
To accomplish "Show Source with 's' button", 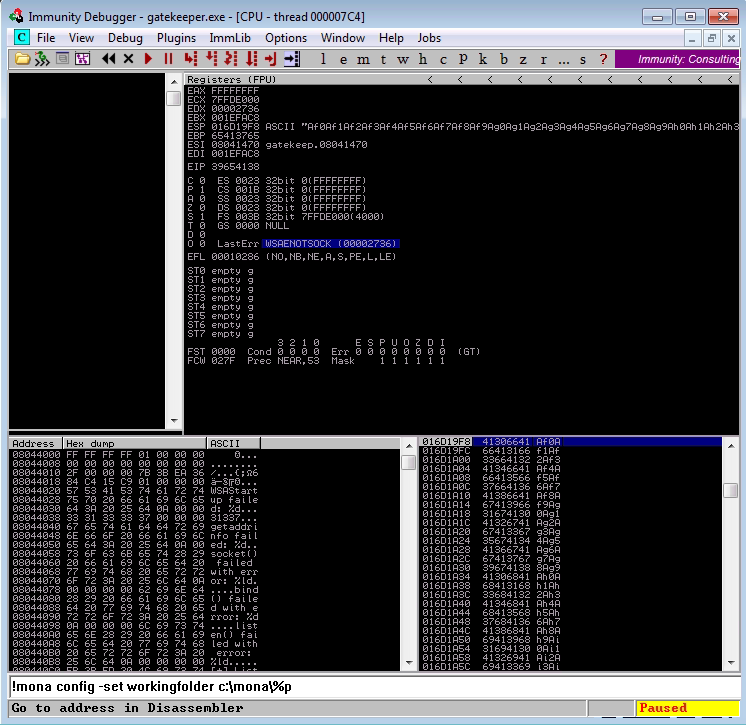I will [583, 59].
